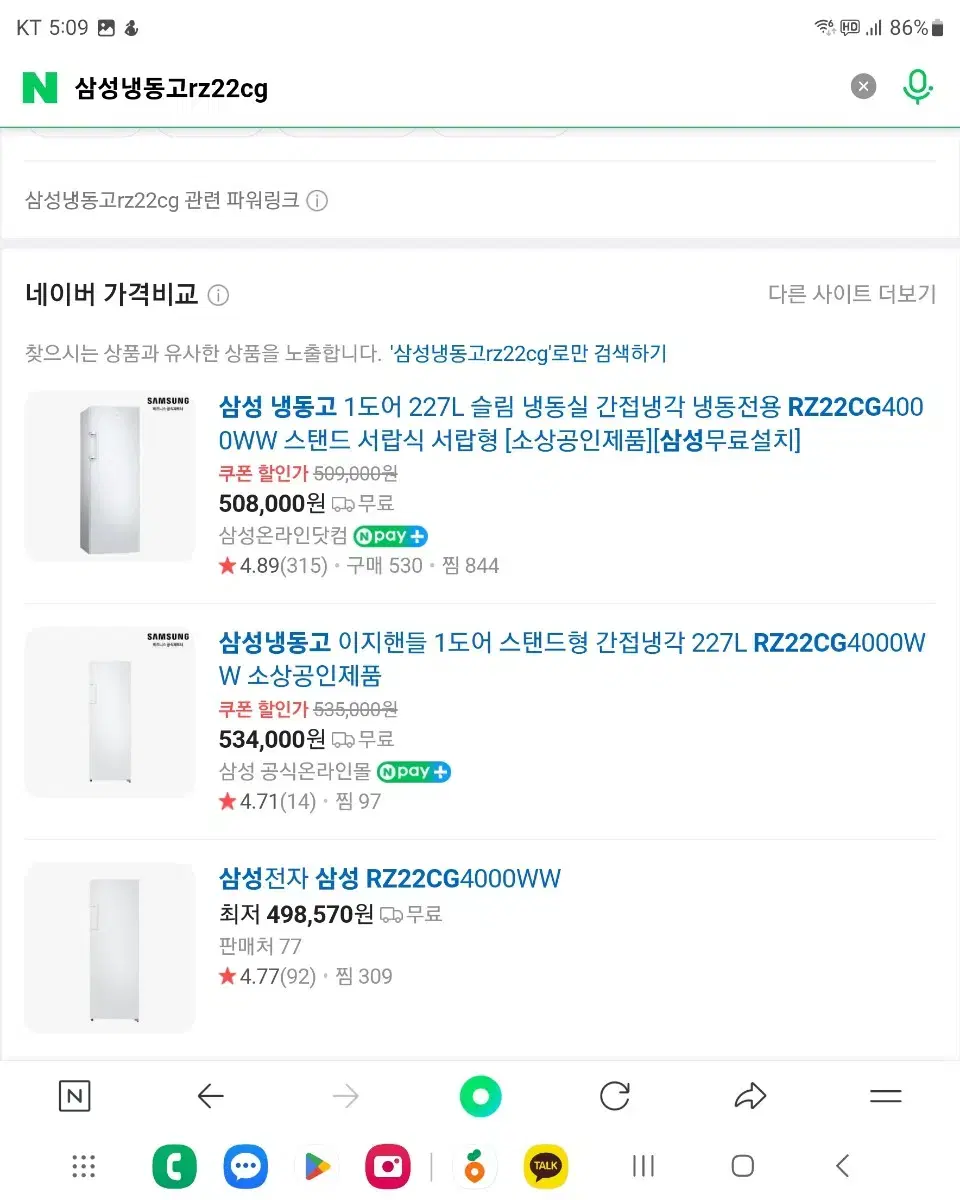Tap the Naver N logo icon

click(40, 88)
